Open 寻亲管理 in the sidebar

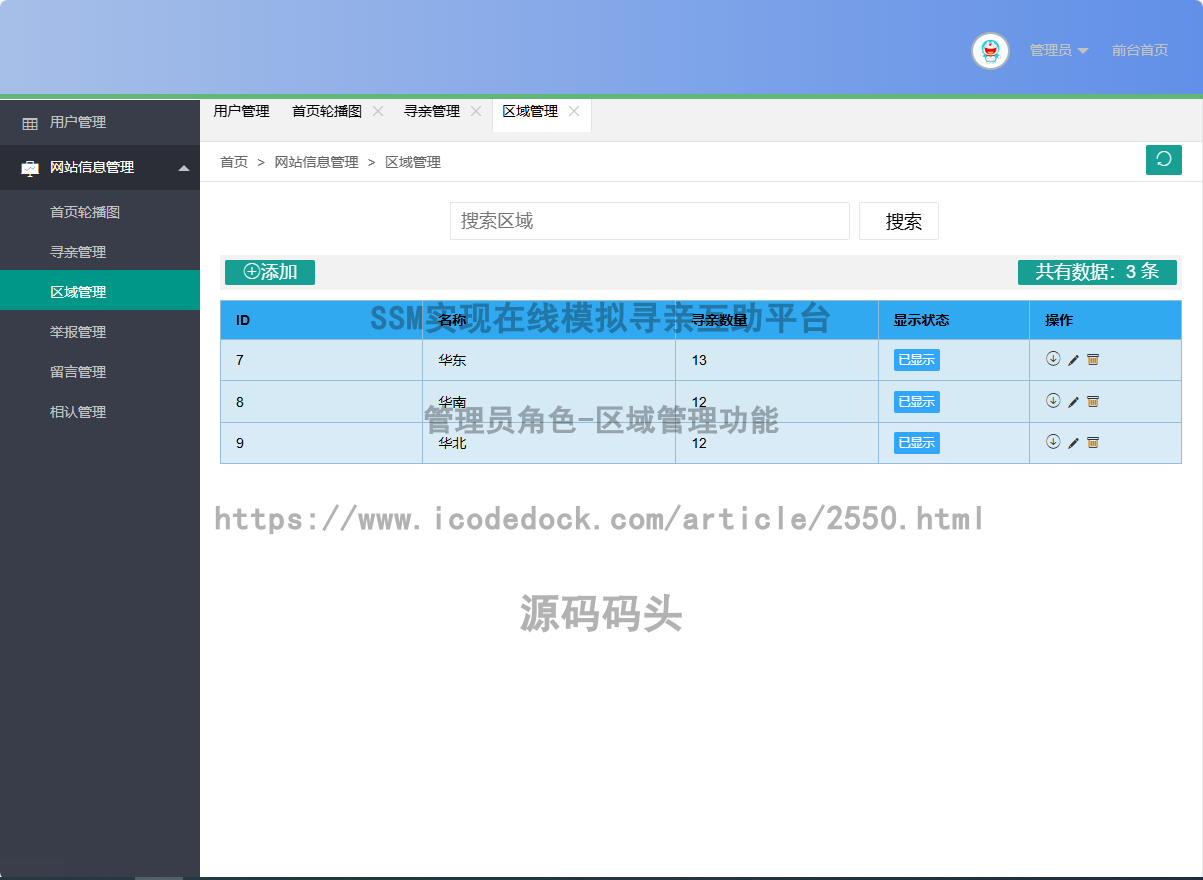click(100, 252)
